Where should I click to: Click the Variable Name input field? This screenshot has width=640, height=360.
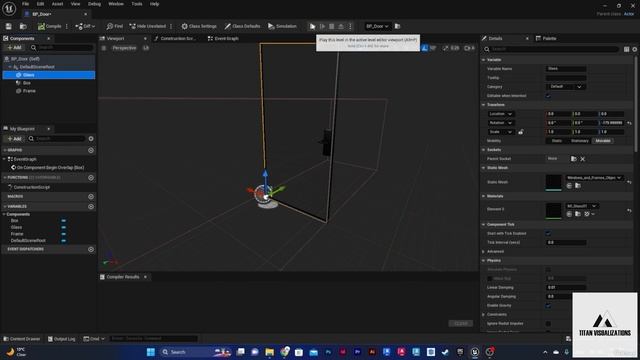click(566, 69)
